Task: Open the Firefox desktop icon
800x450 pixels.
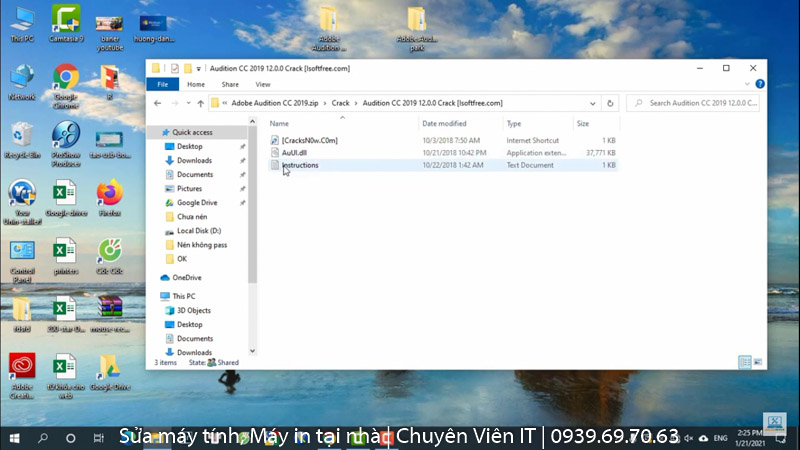Action: (110, 194)
